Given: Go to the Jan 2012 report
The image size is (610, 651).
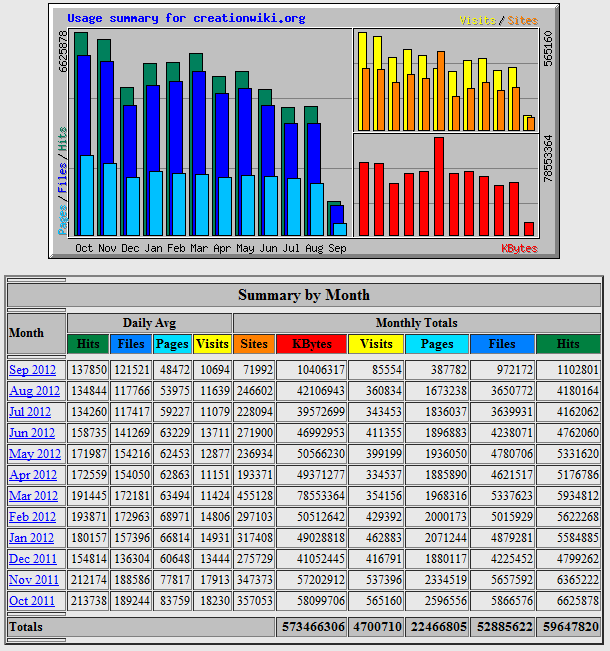Looking at the screenshot, I should pyautogui.click(x=32, y=538).
